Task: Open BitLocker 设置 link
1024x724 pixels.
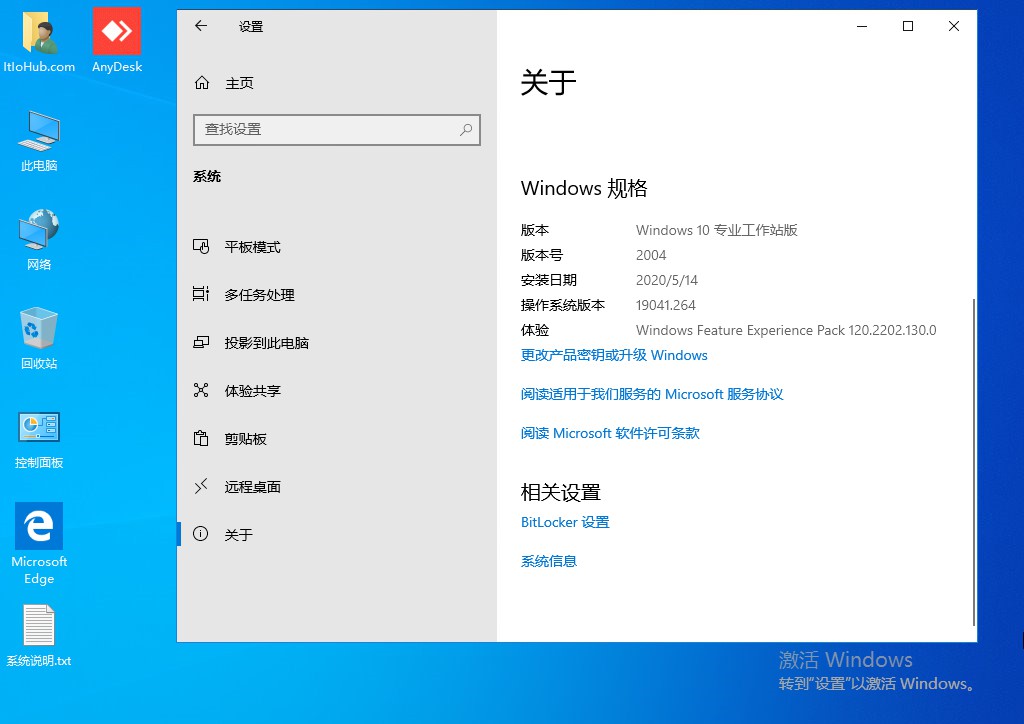Action: point(565,522)
